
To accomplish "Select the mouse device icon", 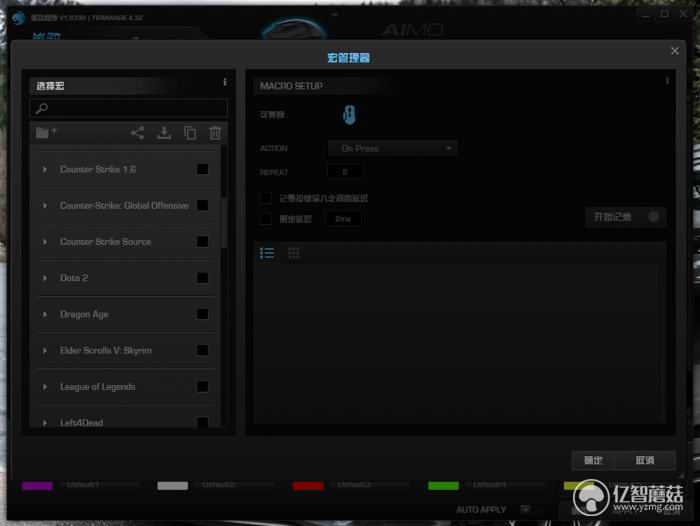I will tap(349, 115).
